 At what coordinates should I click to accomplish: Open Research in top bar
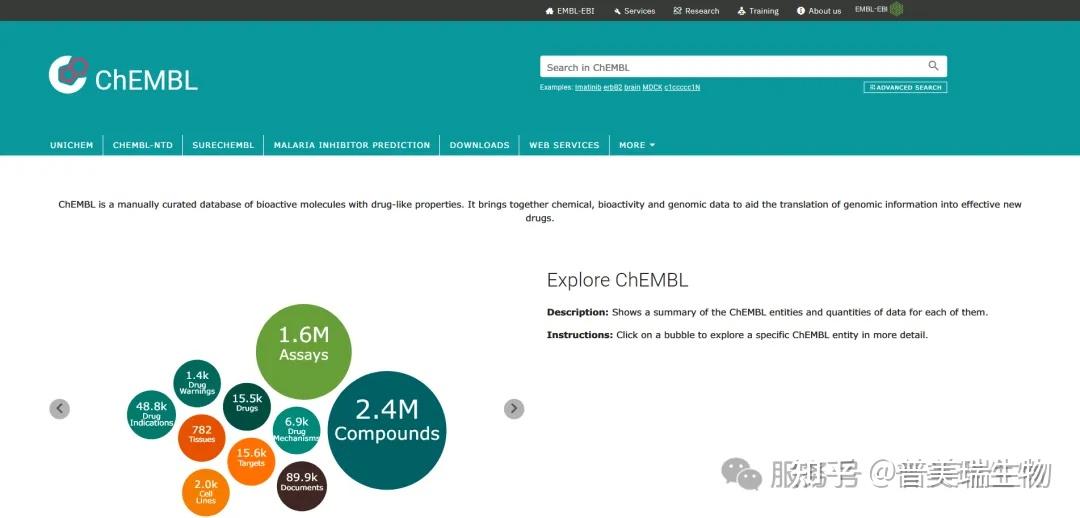click(696, 11)
